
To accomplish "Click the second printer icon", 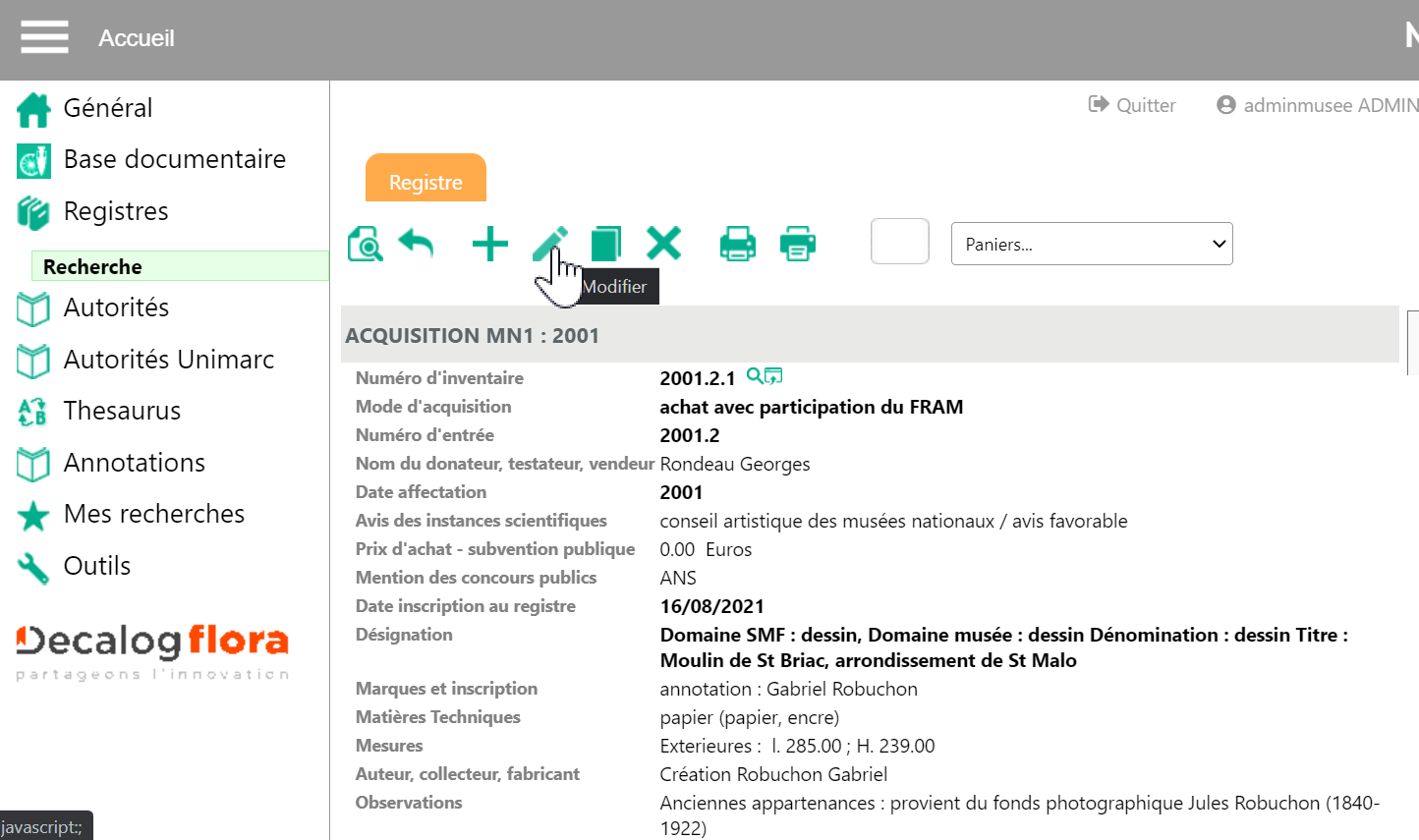I will [x=797, y=244].
